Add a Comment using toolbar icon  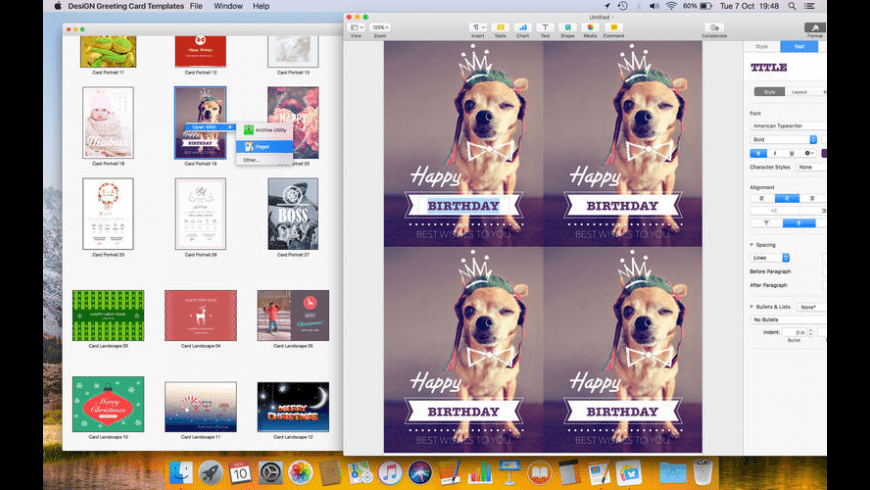click(613, 28)
